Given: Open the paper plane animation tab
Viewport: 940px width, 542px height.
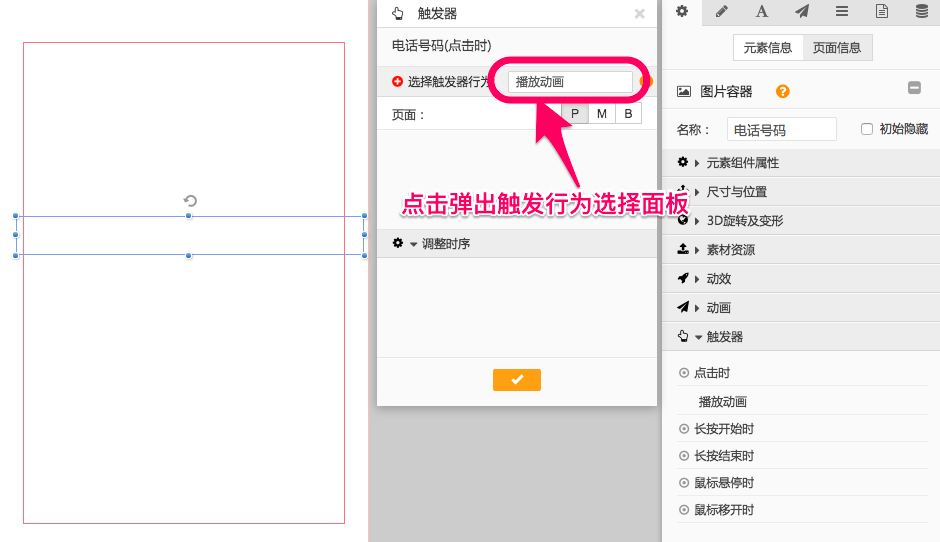Looking at the screenshot, I should coord(802,11).
